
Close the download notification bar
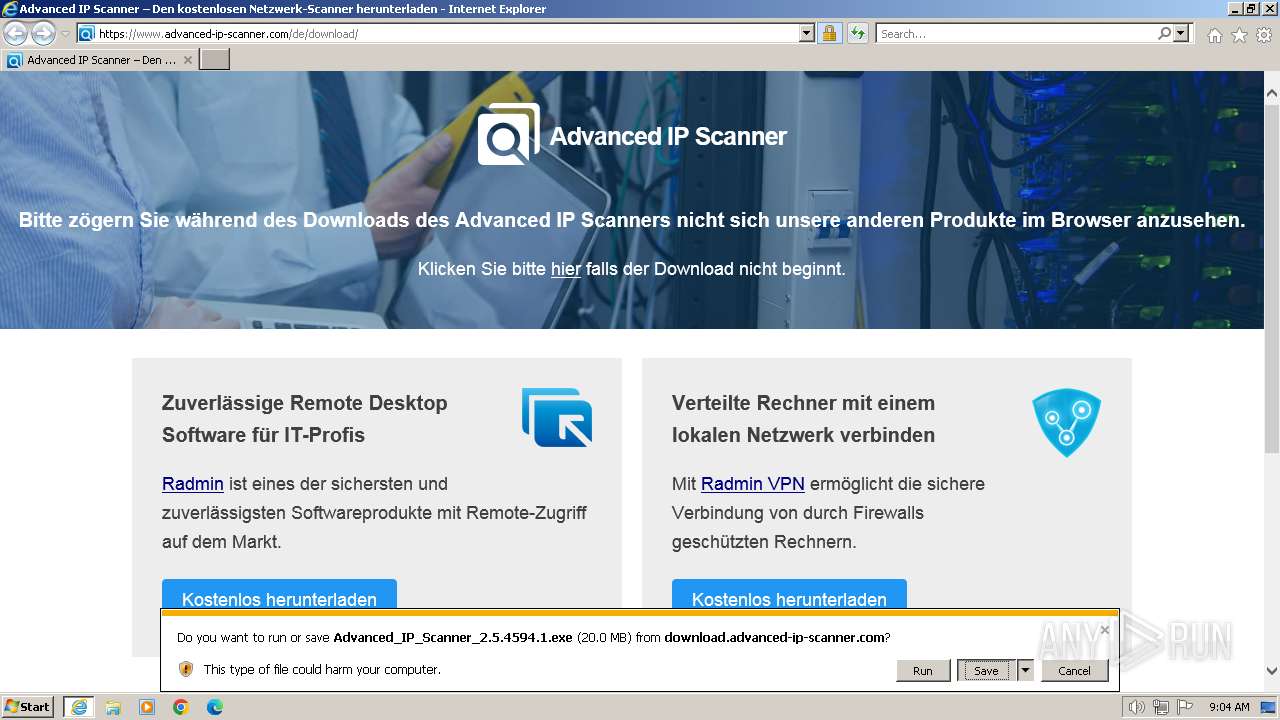coord(1104,630)
